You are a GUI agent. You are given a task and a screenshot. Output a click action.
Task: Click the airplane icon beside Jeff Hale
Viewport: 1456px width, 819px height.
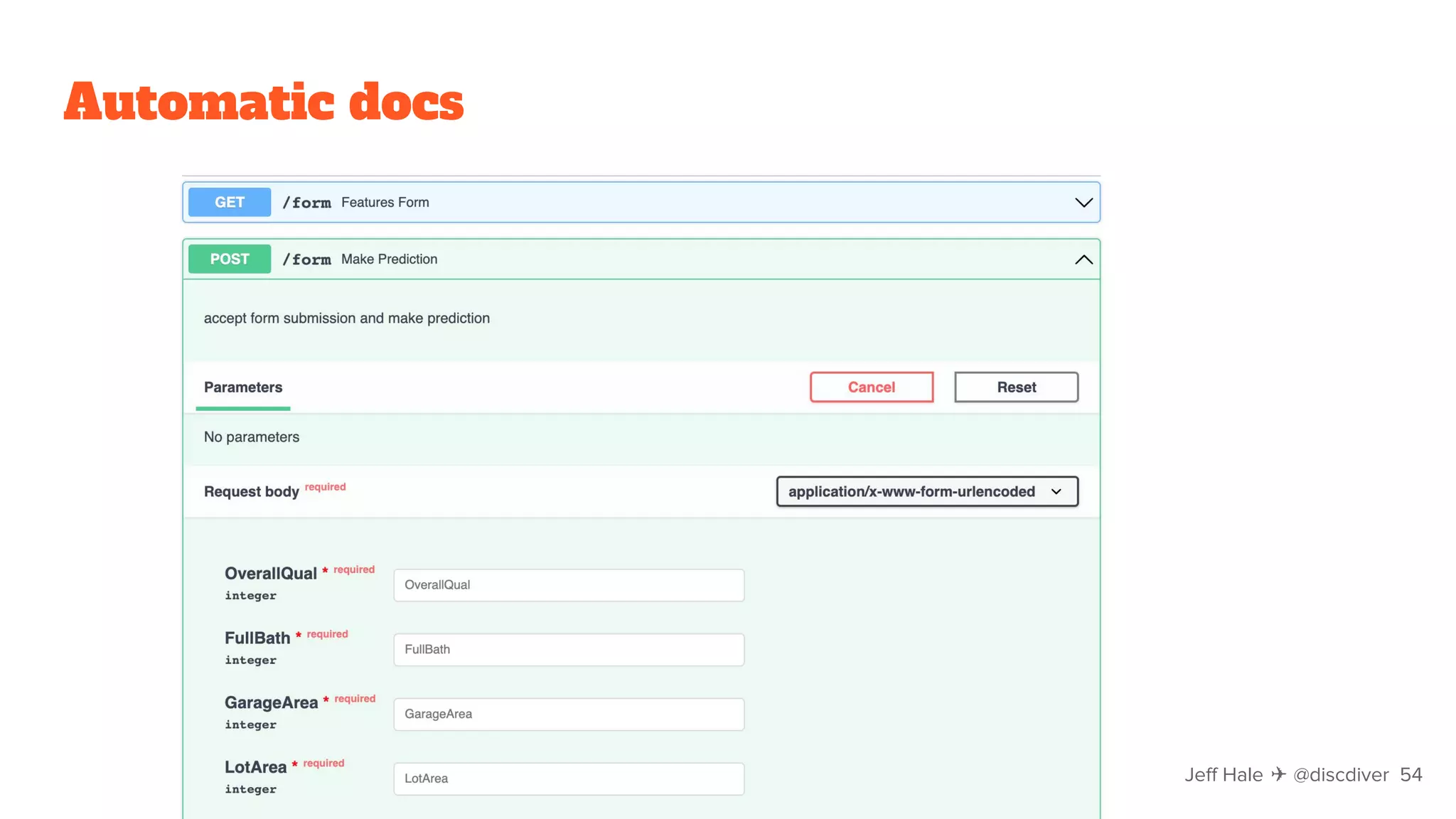pyautogui.click(x=1278, y=774)
